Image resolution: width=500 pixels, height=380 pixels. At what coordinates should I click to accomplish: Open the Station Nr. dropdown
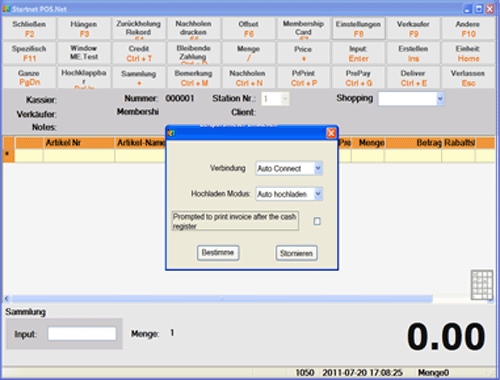coord(285,99)
